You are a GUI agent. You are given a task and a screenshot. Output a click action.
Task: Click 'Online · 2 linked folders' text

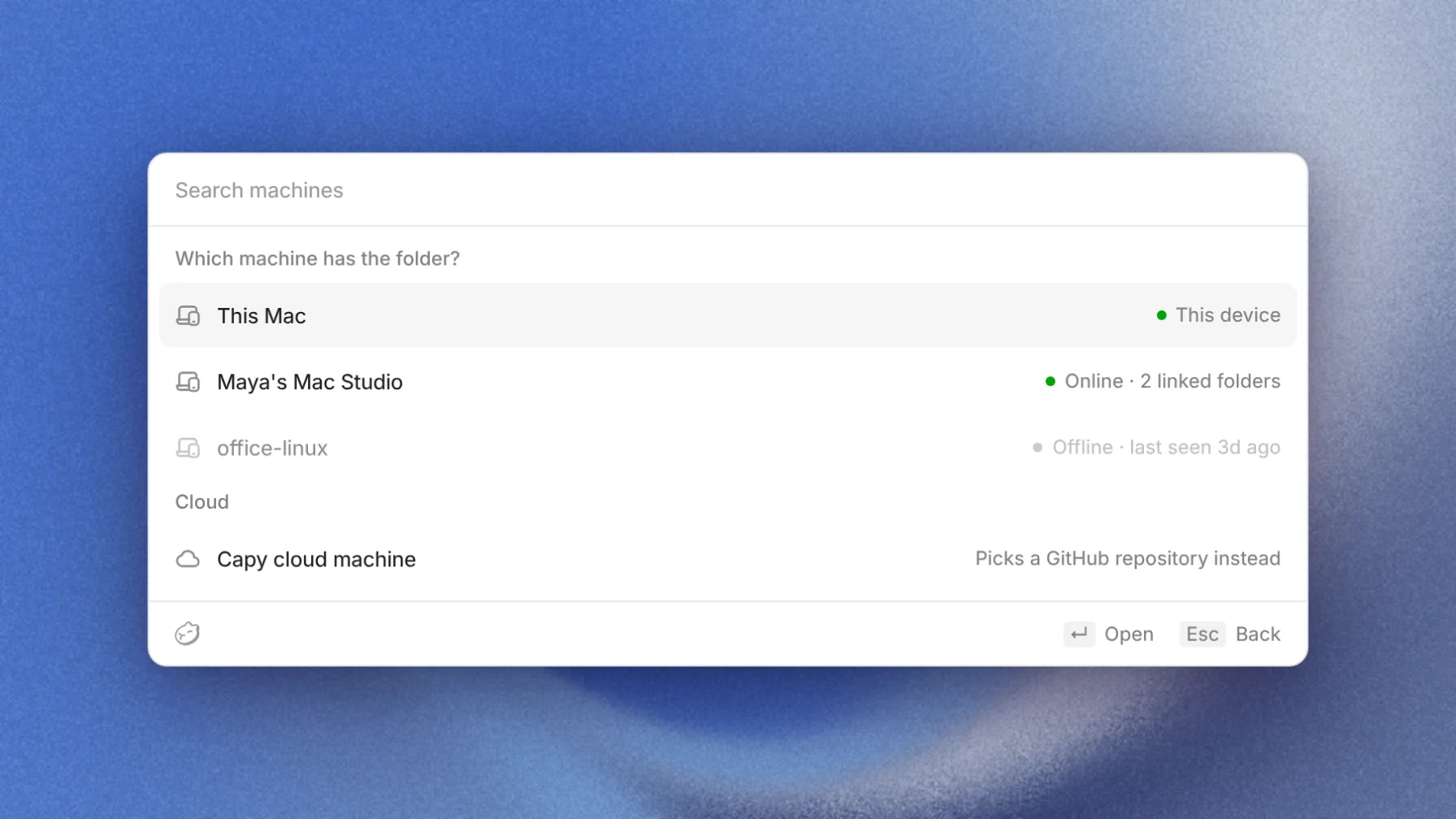coord(1172,381)
